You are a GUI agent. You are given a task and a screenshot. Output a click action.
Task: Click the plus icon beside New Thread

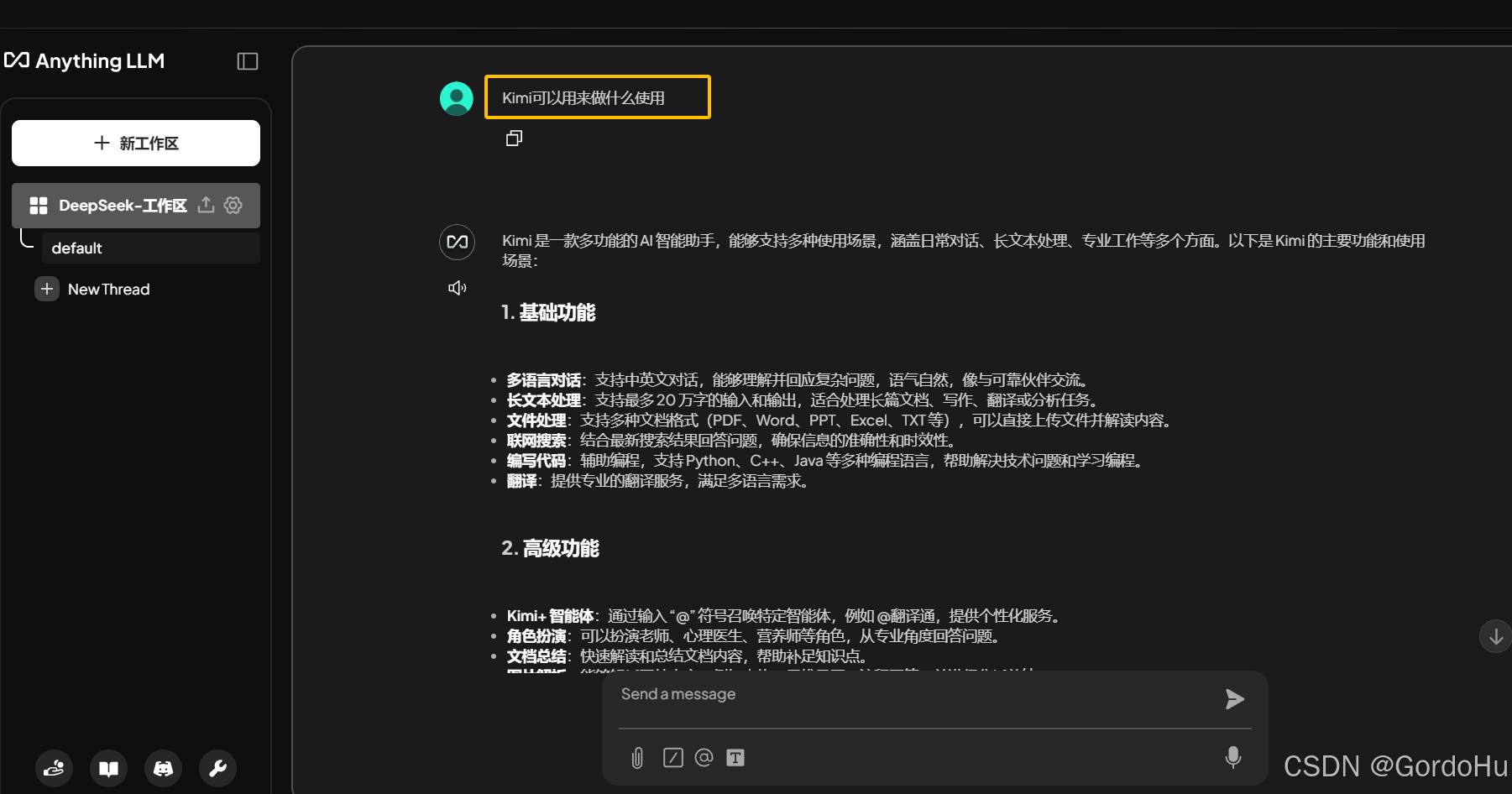[47, 289]
